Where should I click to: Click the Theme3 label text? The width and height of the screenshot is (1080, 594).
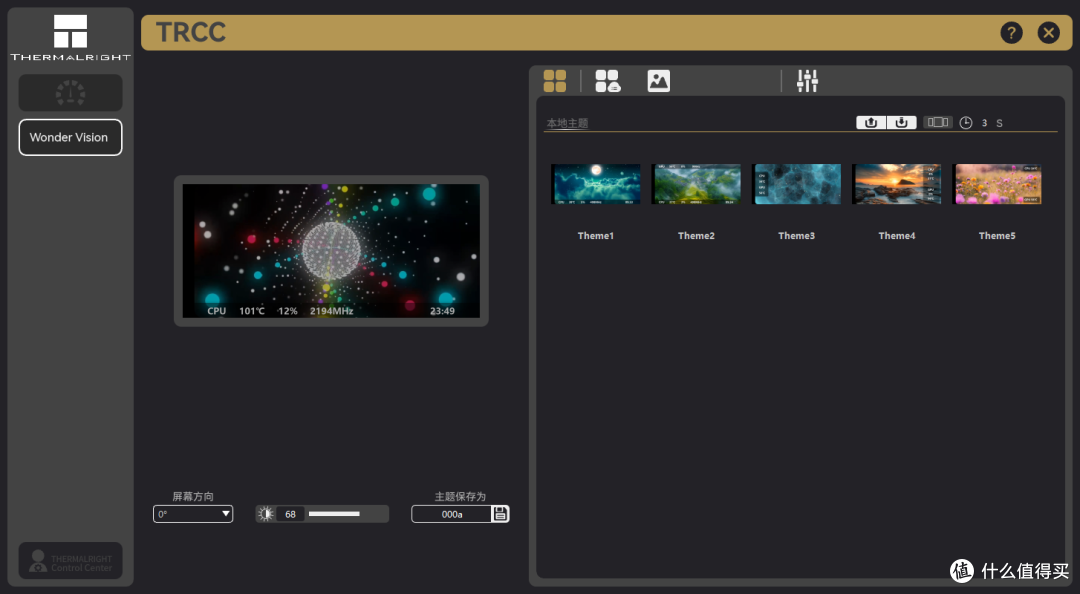[796, 236]
